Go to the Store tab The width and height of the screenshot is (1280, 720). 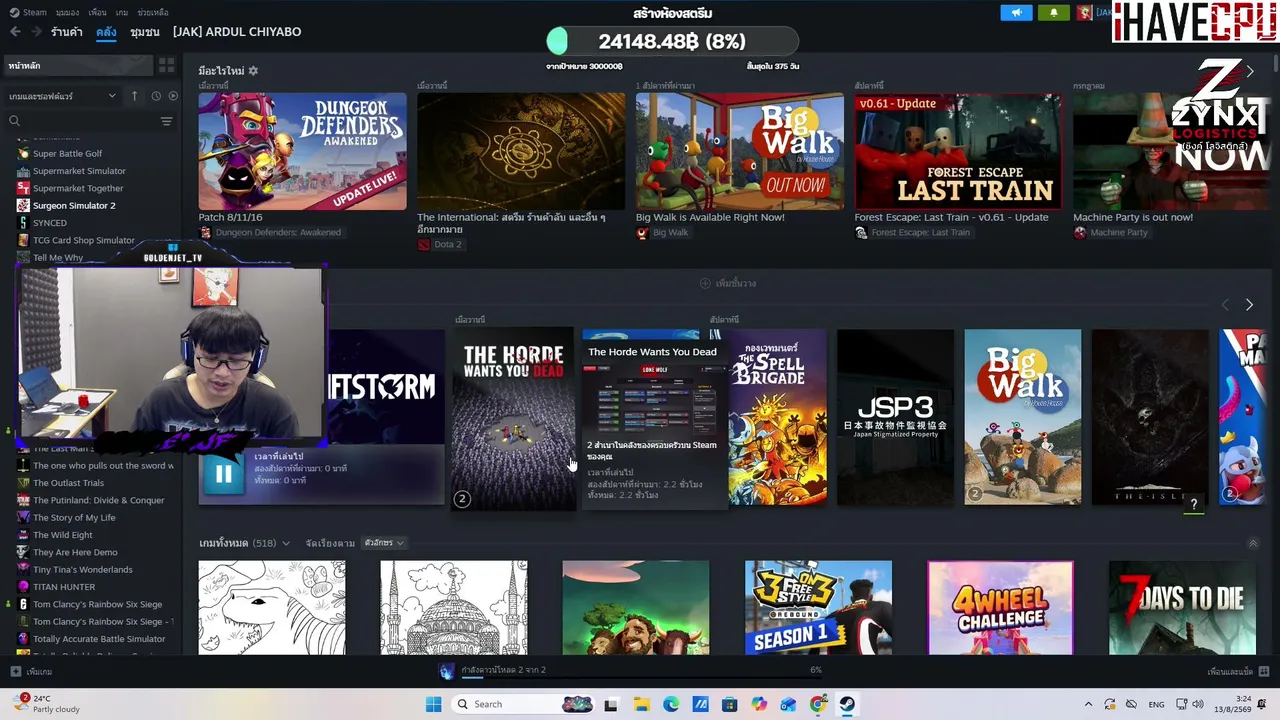(67, 32)
